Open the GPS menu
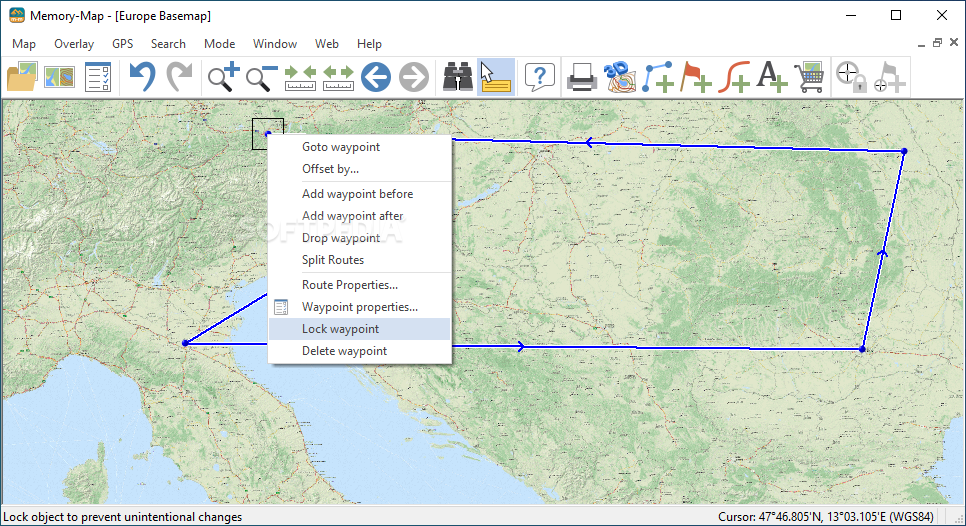Viewport: 966px width, 526px height. (123, 44)
